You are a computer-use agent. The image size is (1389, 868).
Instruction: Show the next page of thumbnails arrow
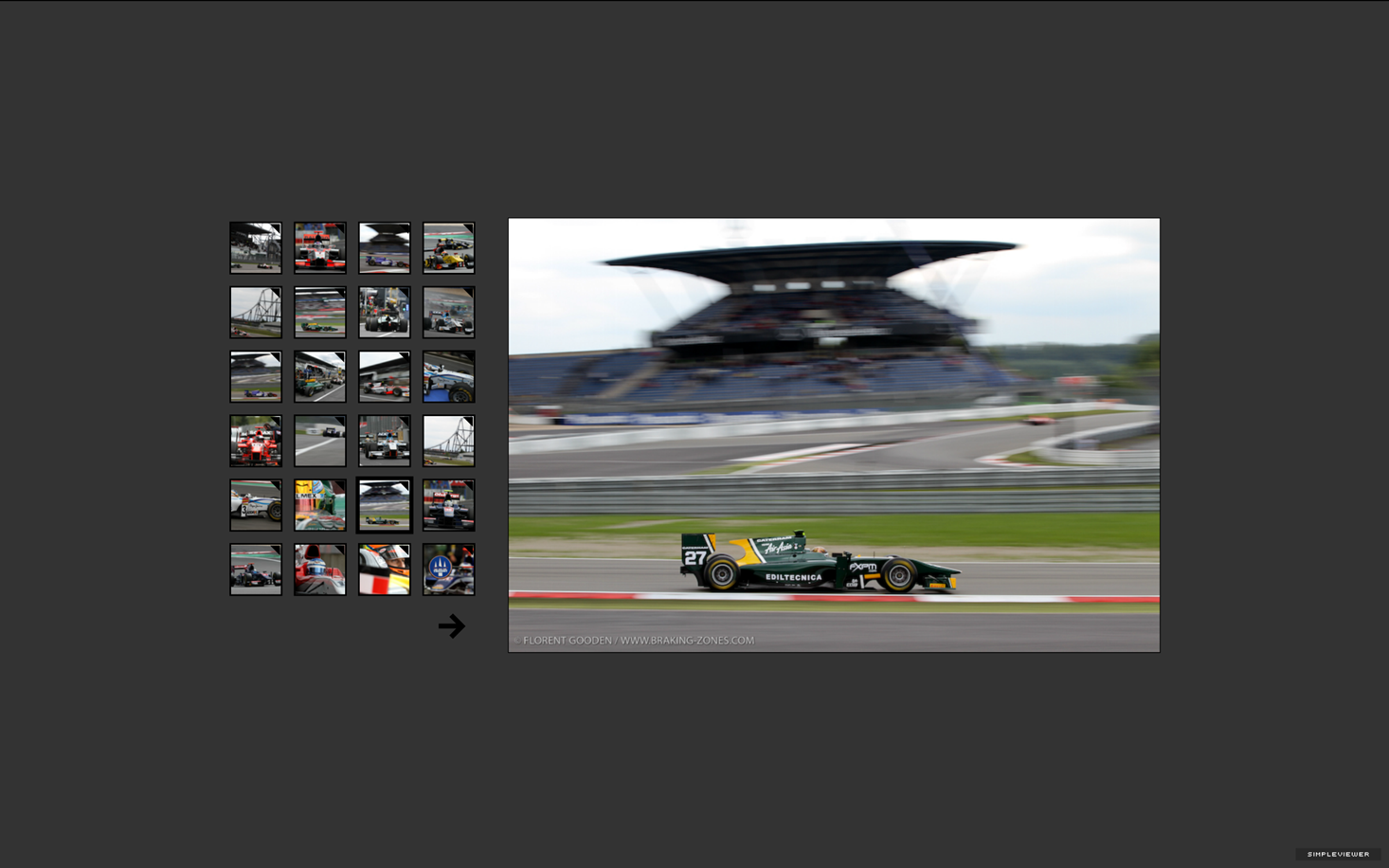(x=452, y=625)
